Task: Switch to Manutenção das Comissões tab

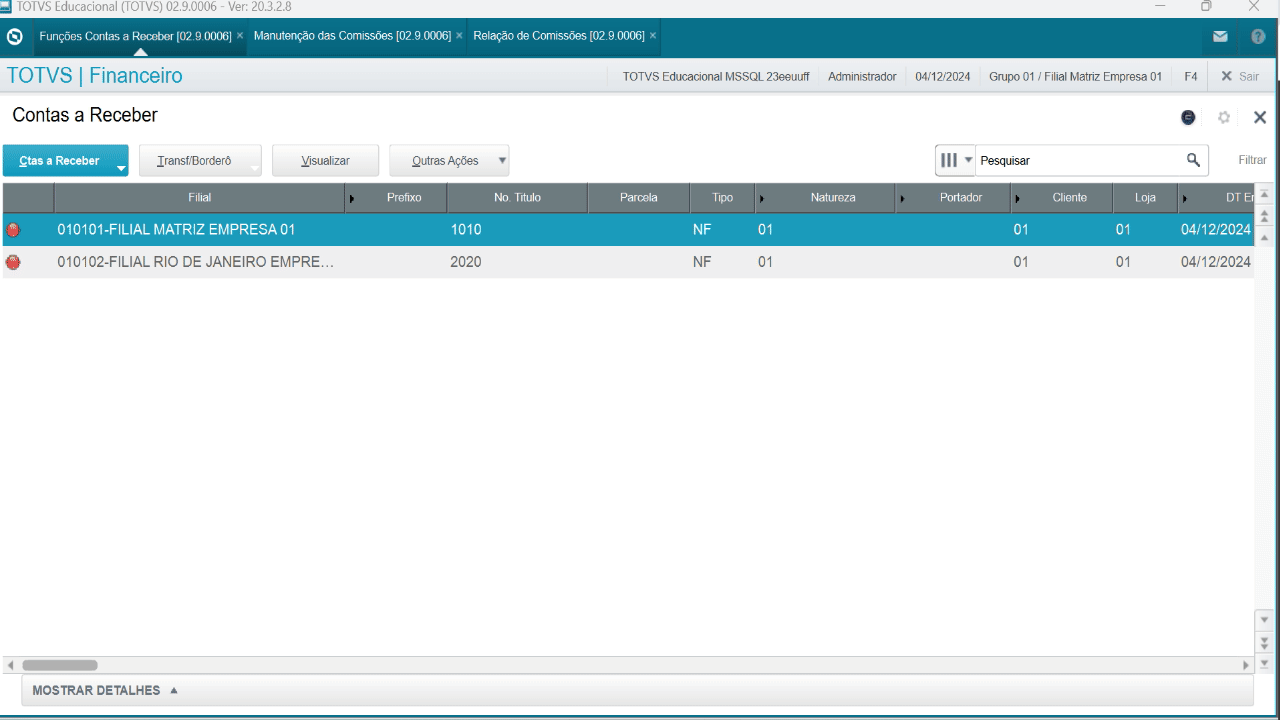Action: [x=352, y=35]
